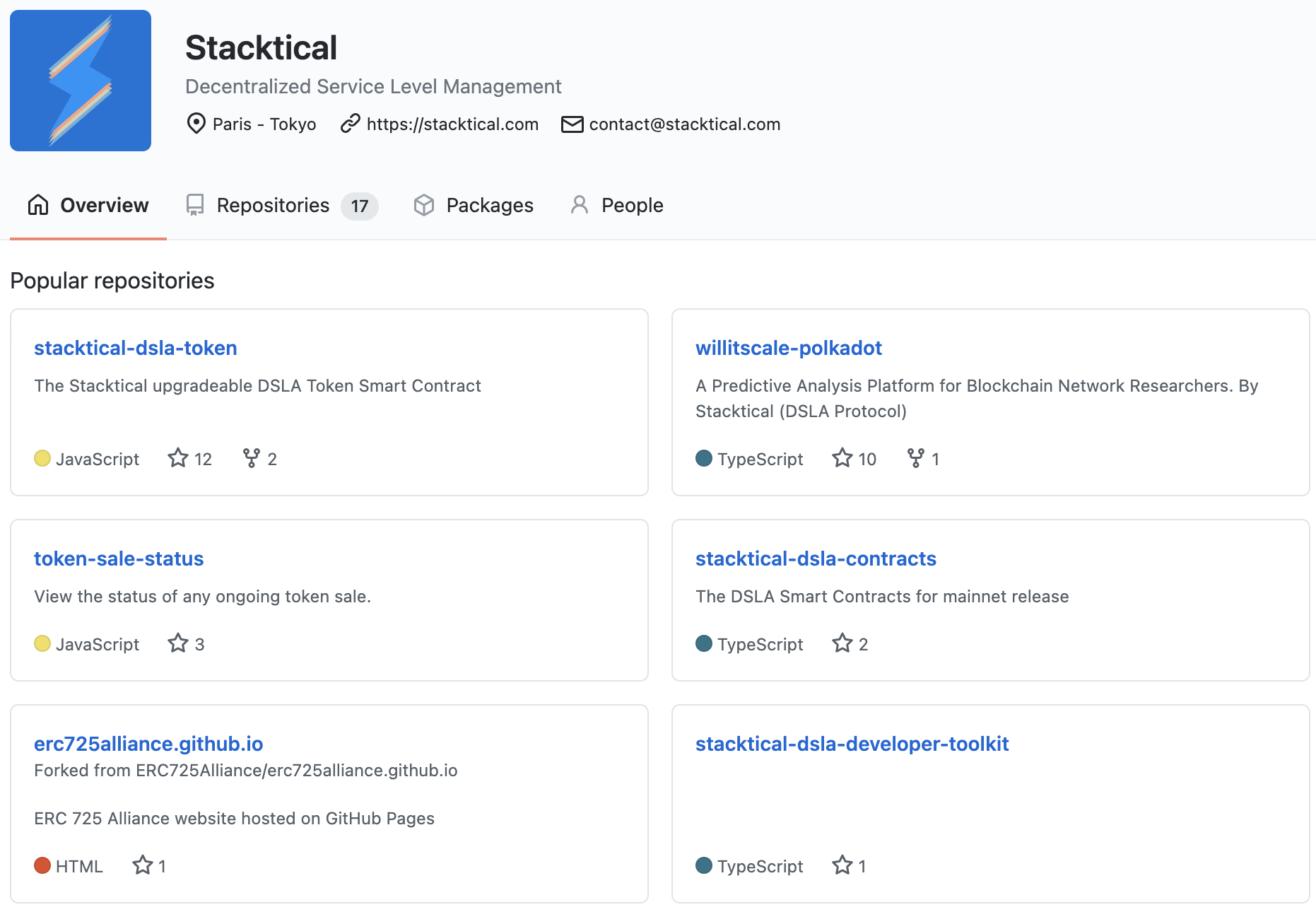Viewport: 1316px width, 912px height.
Task: Click the TypeScript label on stacktical-dsla-developer-toolkit card
Action: (760, 866)
